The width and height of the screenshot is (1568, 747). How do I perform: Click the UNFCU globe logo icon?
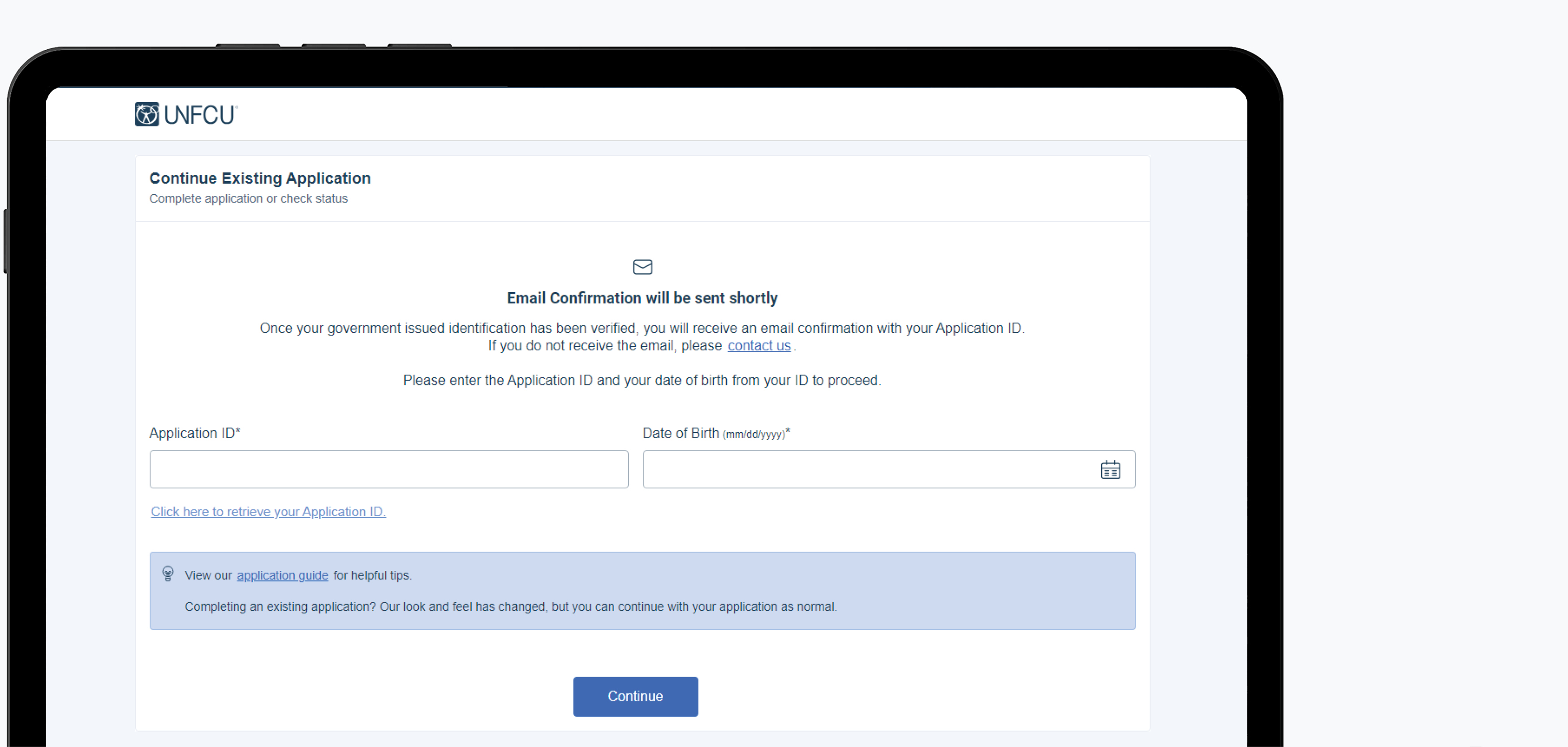tap(146, 114)
